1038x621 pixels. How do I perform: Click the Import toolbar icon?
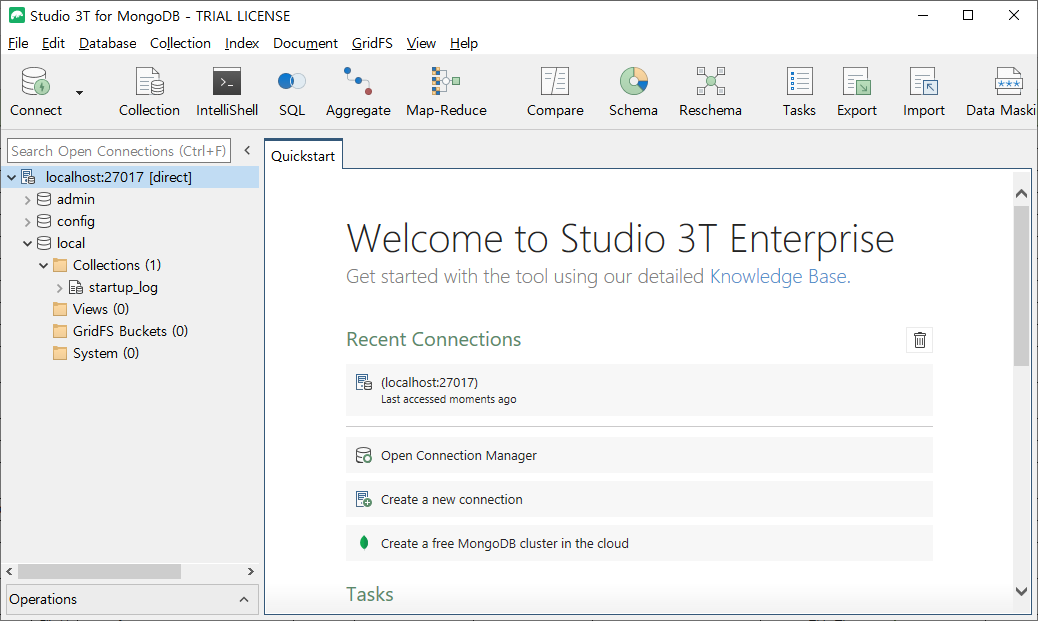click(x=923, y=91)
